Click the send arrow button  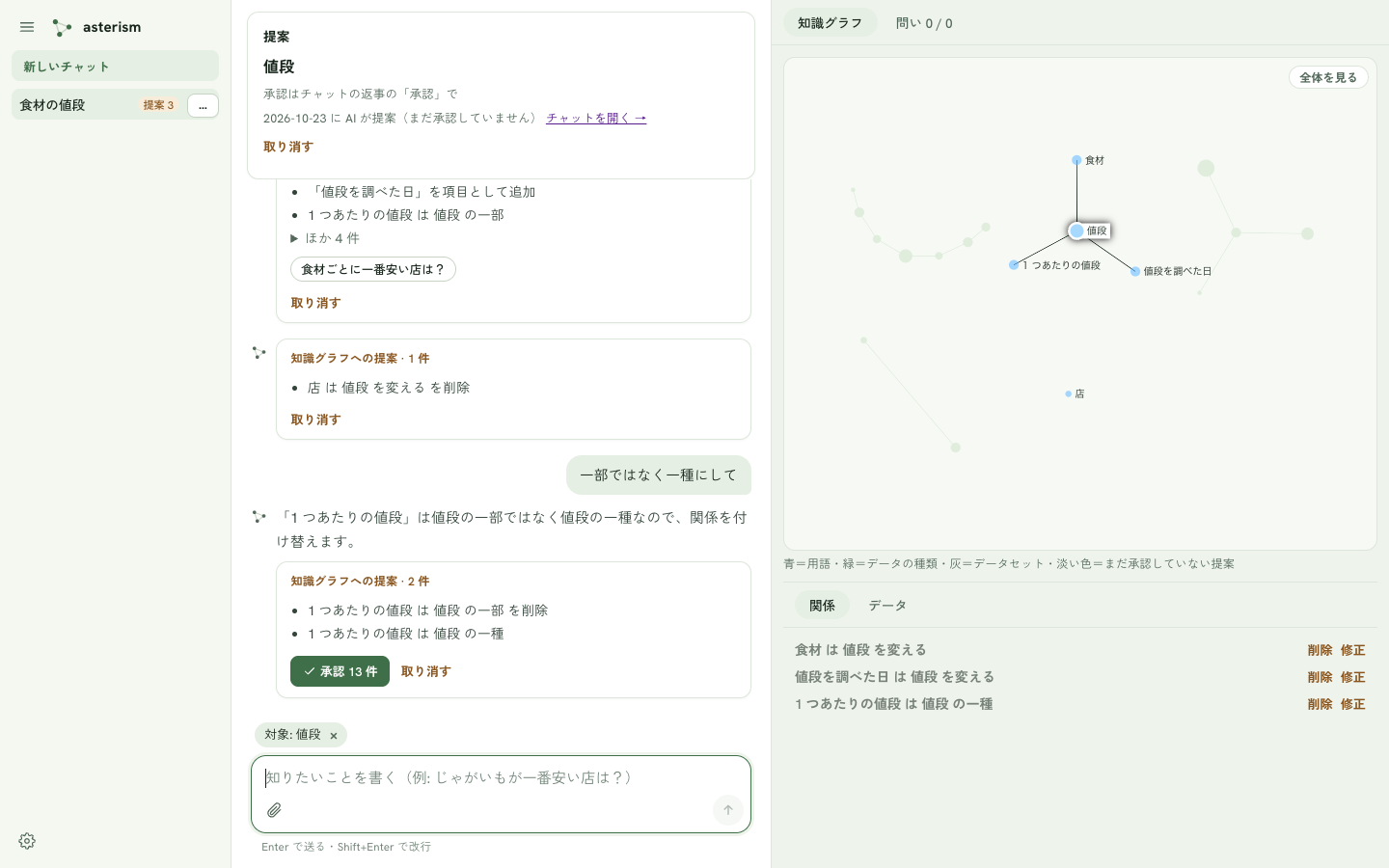coord(728,810)
